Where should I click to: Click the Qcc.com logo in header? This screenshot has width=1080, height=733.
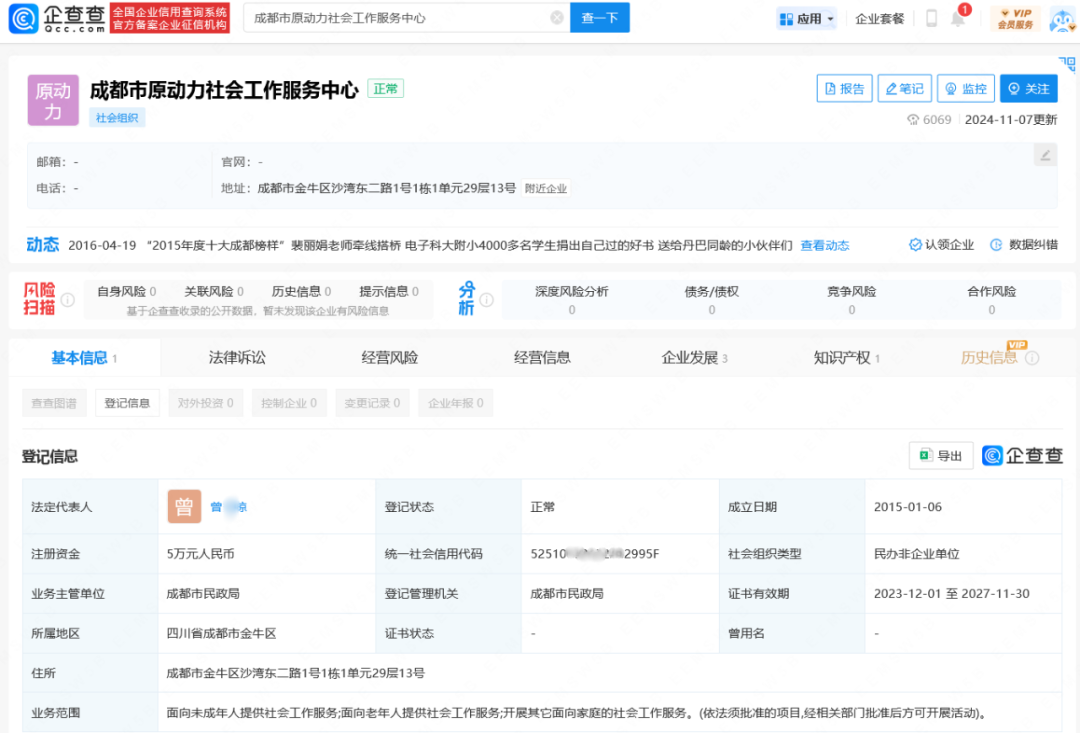tap(58, 18)
